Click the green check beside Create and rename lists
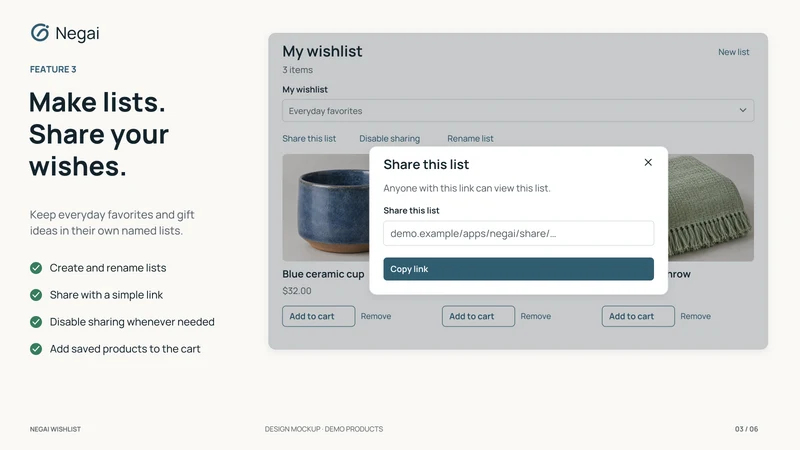The width and height of the screenshot is (800, 450). tap(36, 268)
